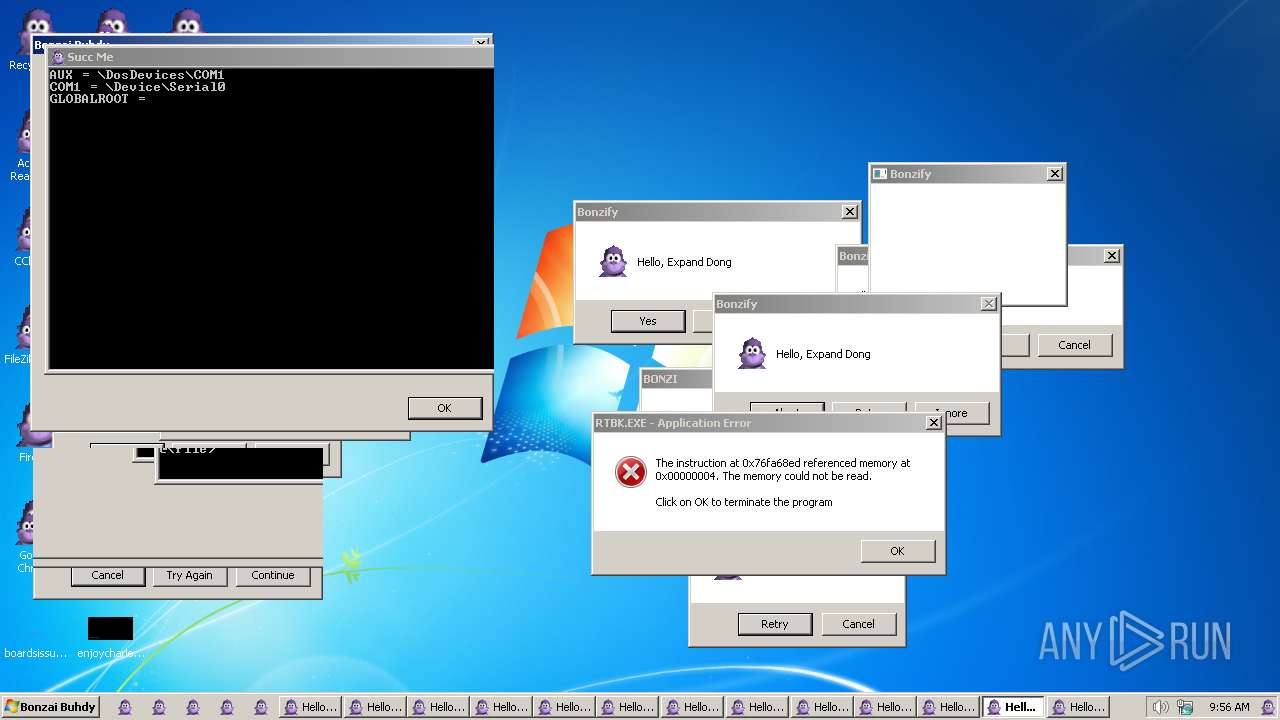Viewport: 1280px width, 720px height.
Task: Click console line 'AUX = \DosDevices\COM1'
Action: coord(137,75)
